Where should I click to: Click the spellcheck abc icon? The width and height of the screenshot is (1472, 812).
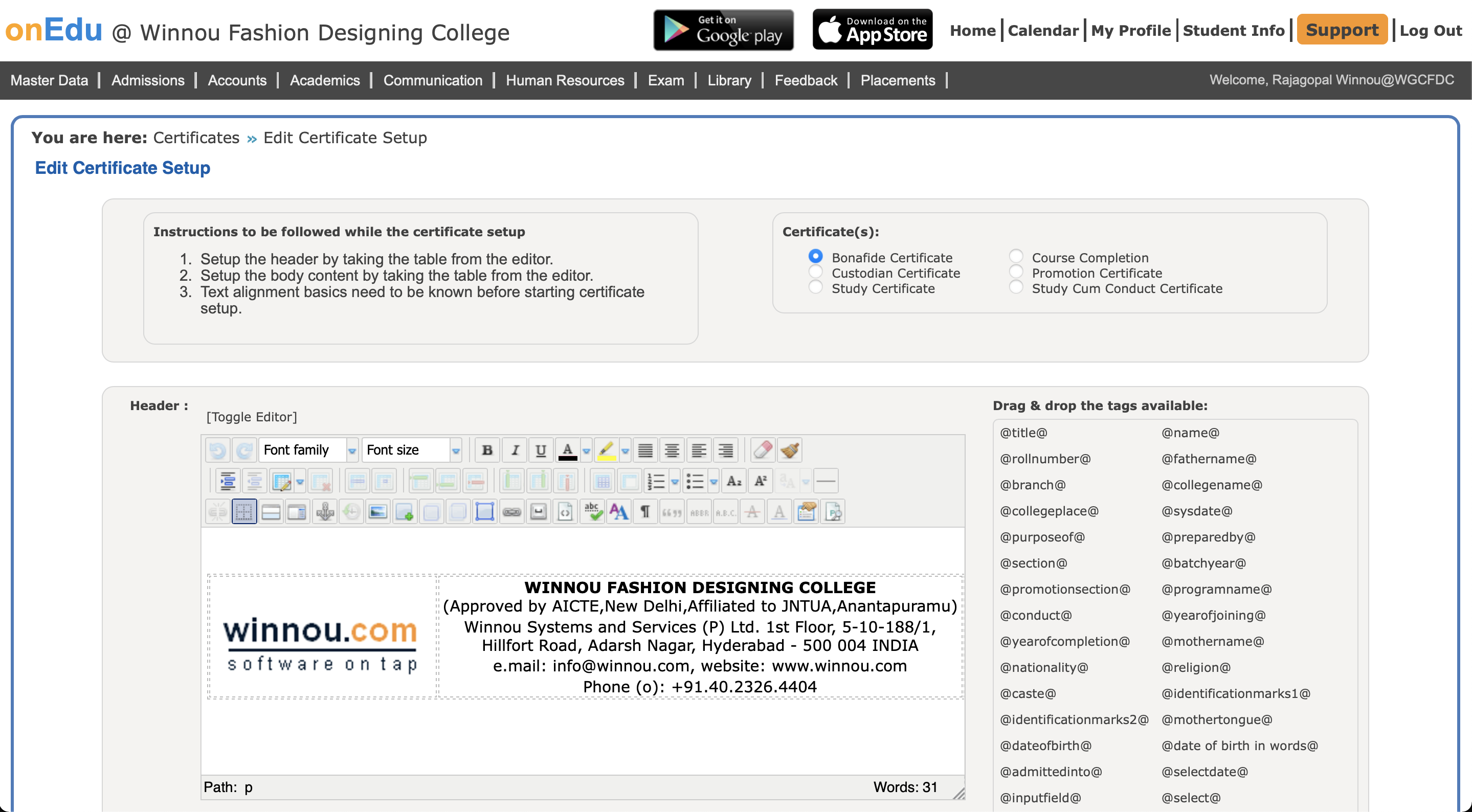[592, 511]
